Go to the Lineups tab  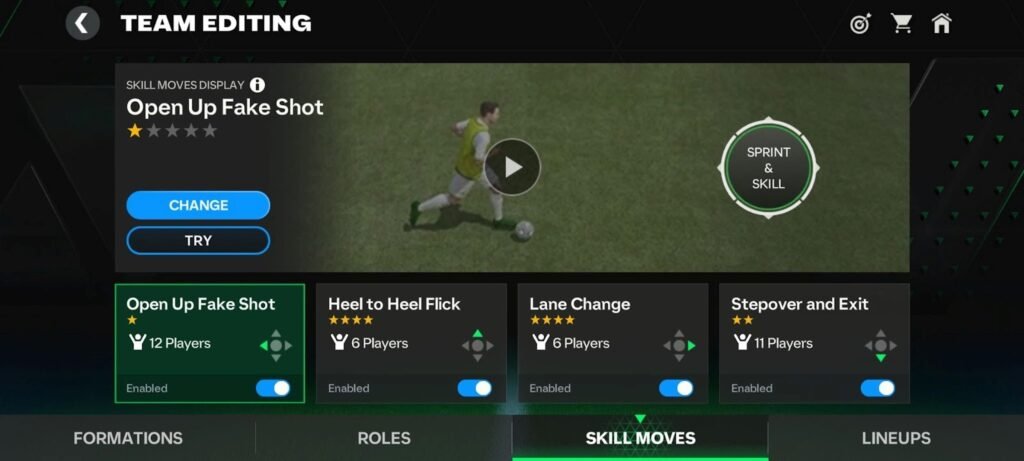tap(896, 438)
